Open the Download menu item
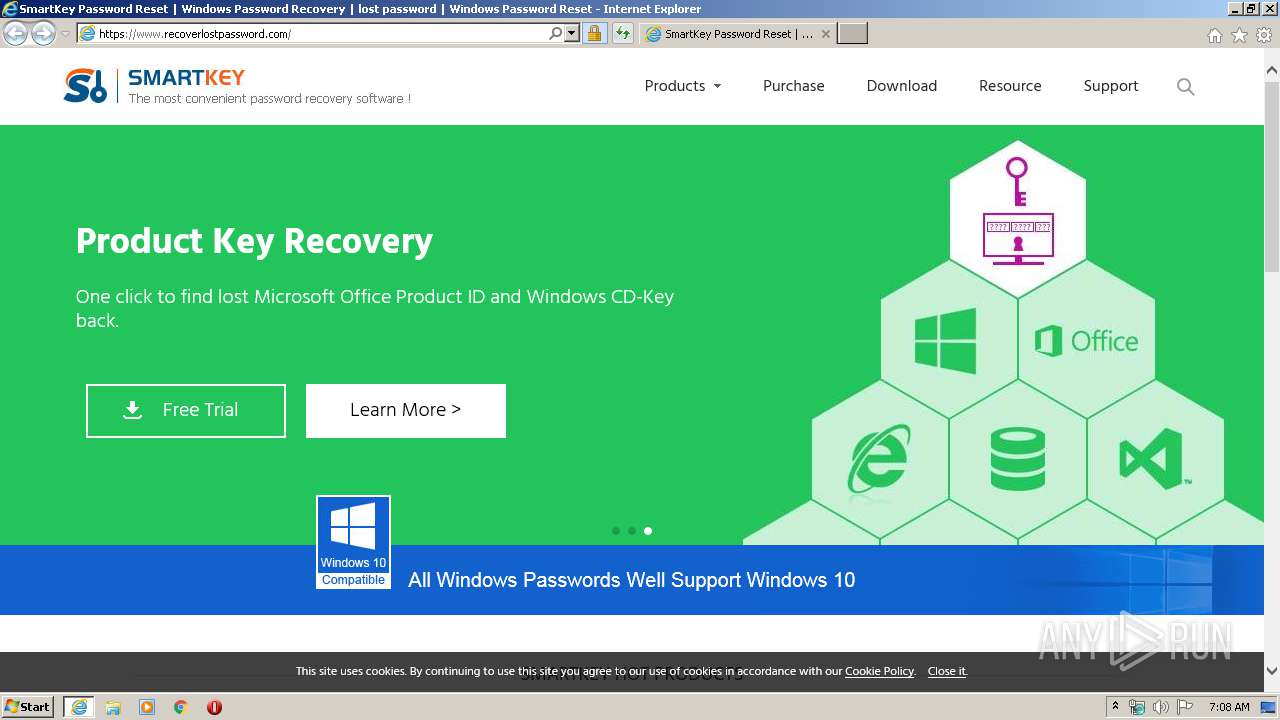1280x720 pixels. 902,86
